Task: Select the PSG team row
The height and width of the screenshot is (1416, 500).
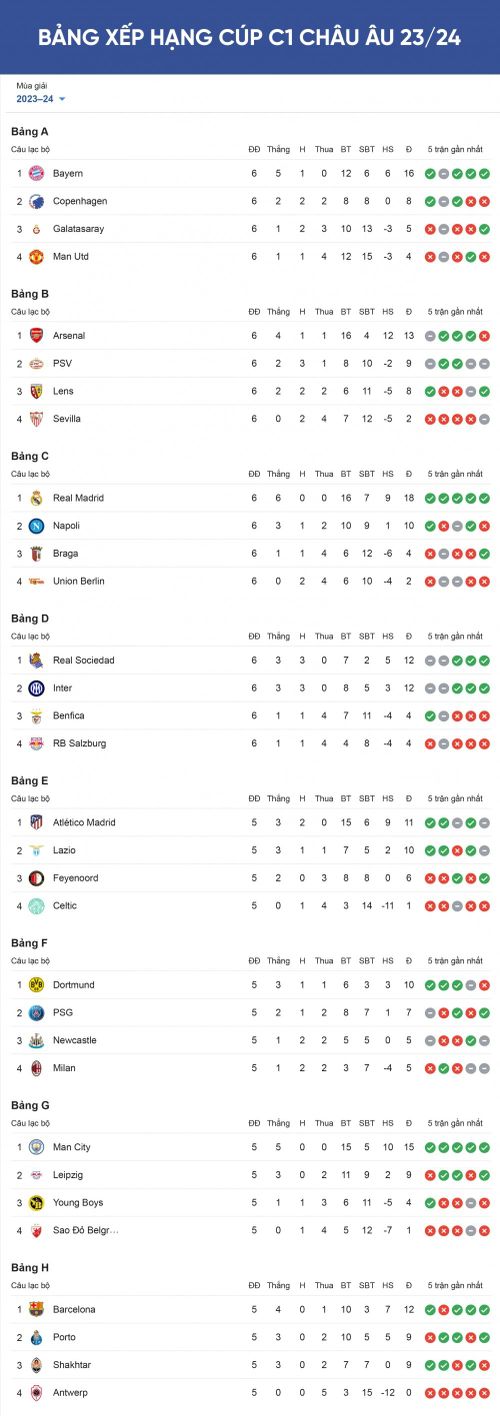Action: pyautogui.click(x=250, y=1013)
